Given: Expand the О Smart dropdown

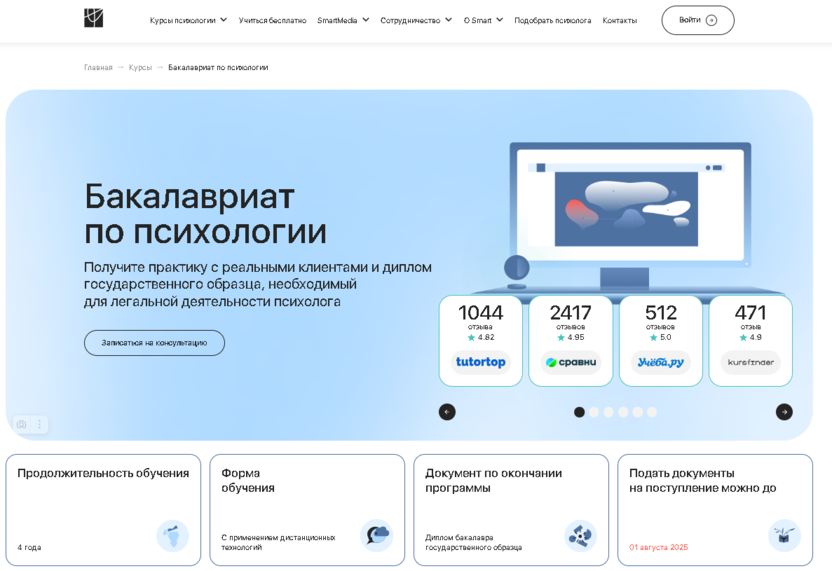Looking at the screenshot, I should tap(483, 20).
